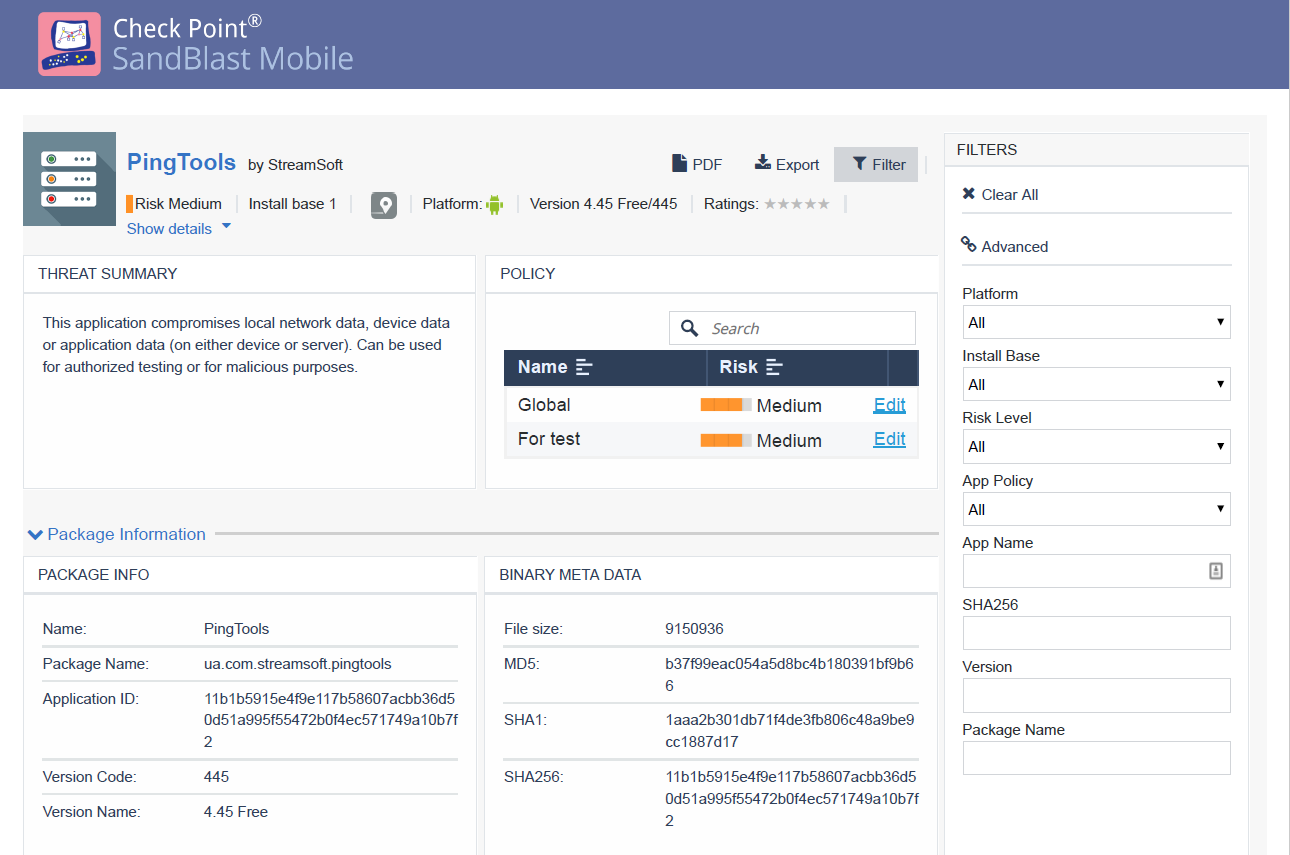Sort policy table by Risk header
Viewport: 1290px width, 855px height.
coord(797,368)
